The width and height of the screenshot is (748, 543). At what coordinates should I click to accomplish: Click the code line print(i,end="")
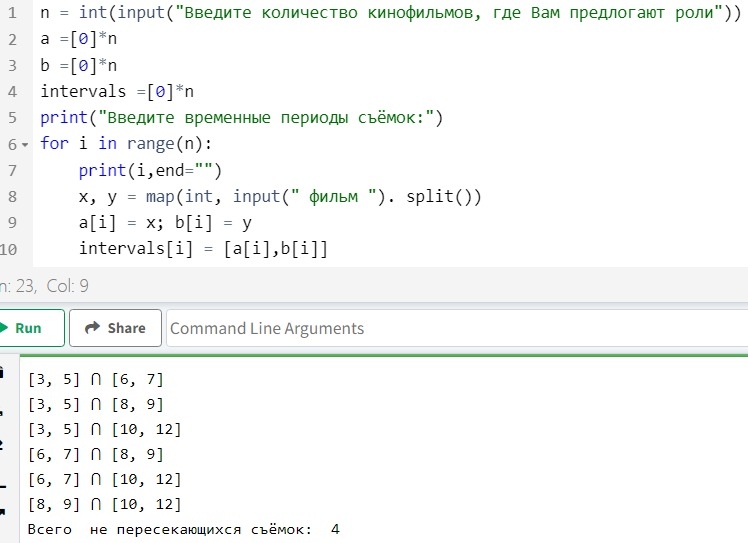[x=150, y=170]
